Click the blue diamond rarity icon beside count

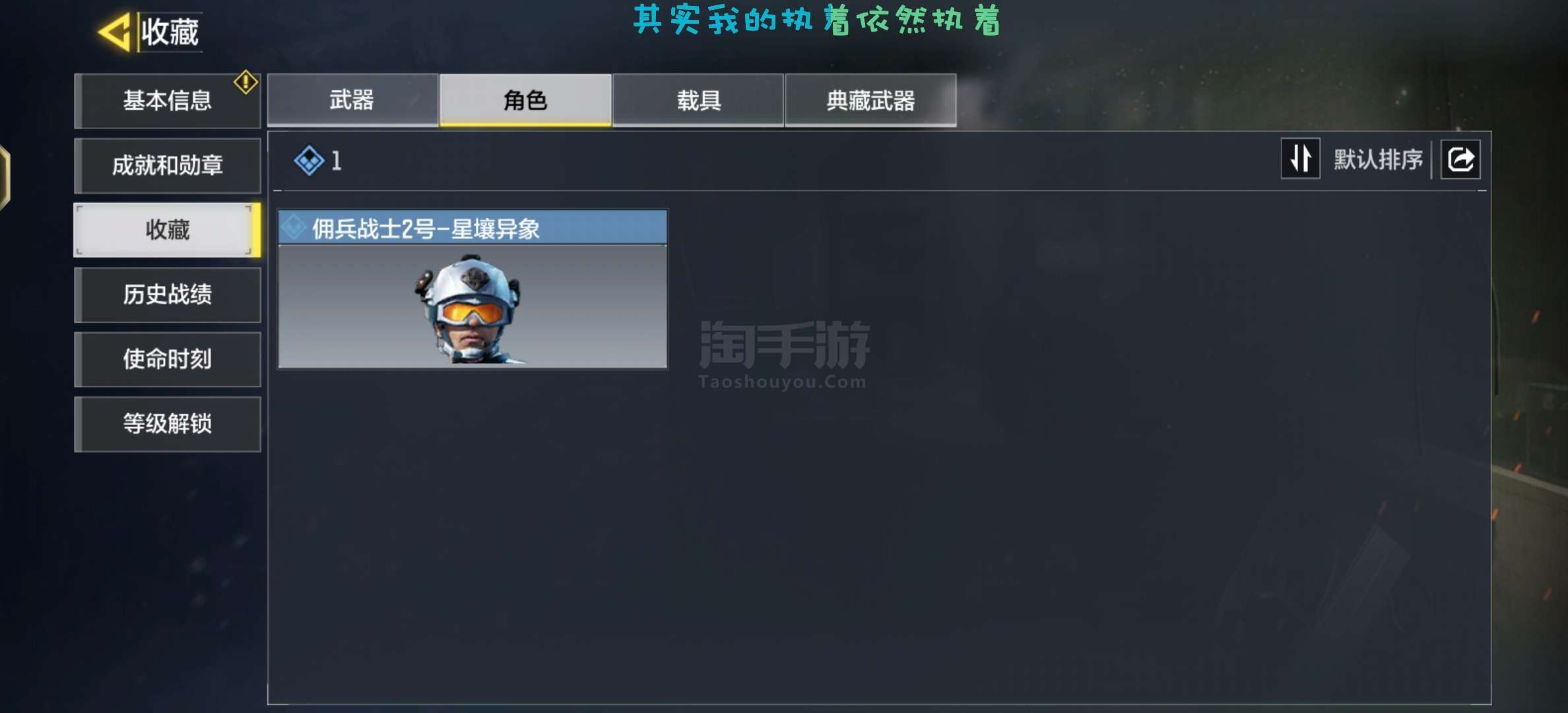[308, 160]
